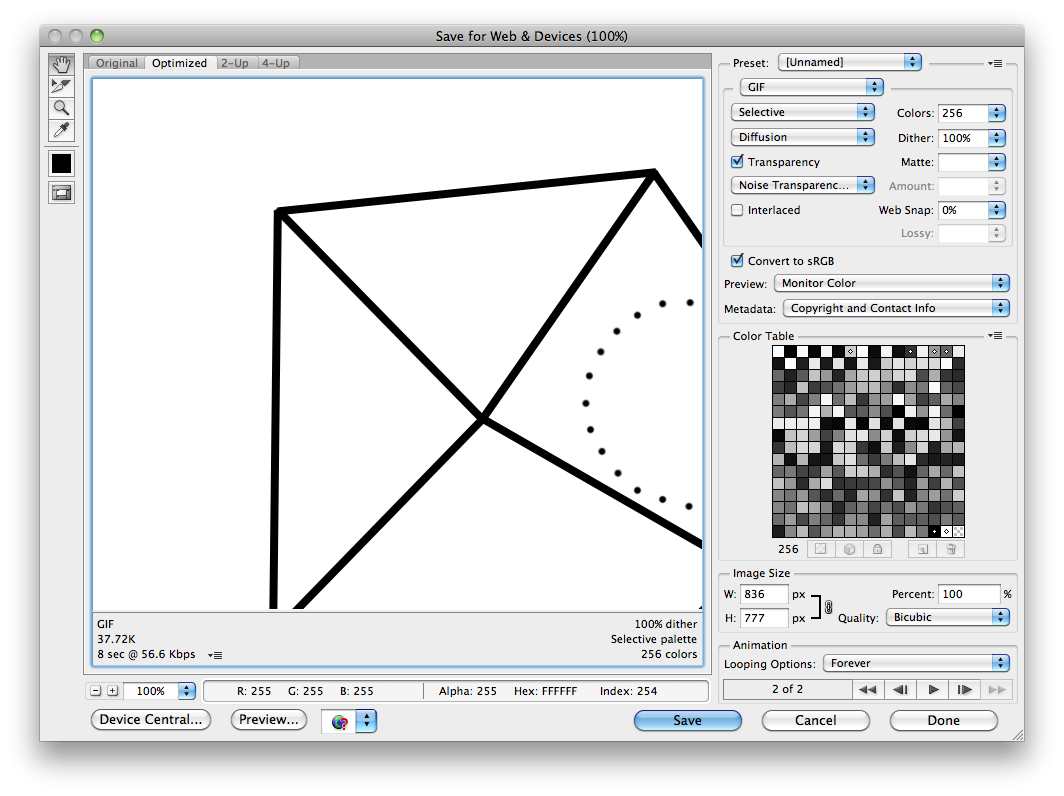Open the Preset dropdown showing [Unnamed]
Viewport: 1064px width, 796px height.
850,62
